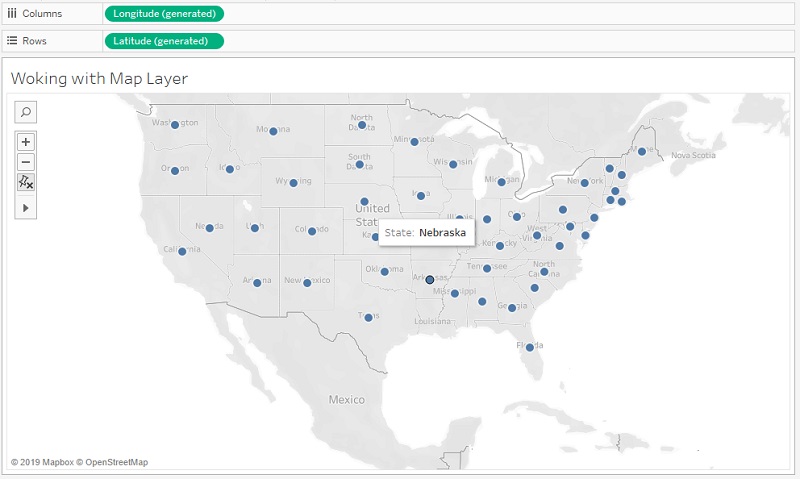This screenshot has width=800, height=479.
Task: Click the Nova Scotia map label
Action: click(x=693, y=155)
